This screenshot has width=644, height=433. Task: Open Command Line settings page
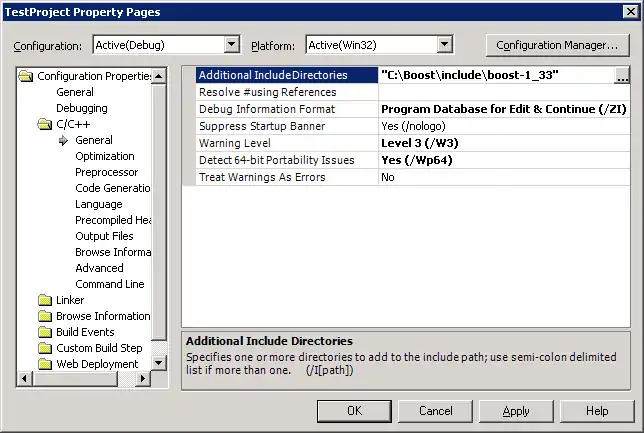coord(110,284)
